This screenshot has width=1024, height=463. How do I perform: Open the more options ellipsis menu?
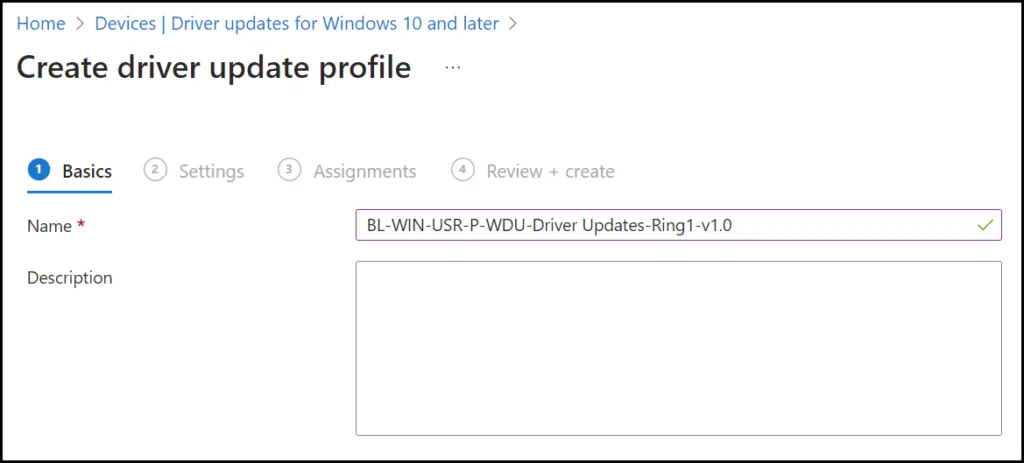click(453, 67)
